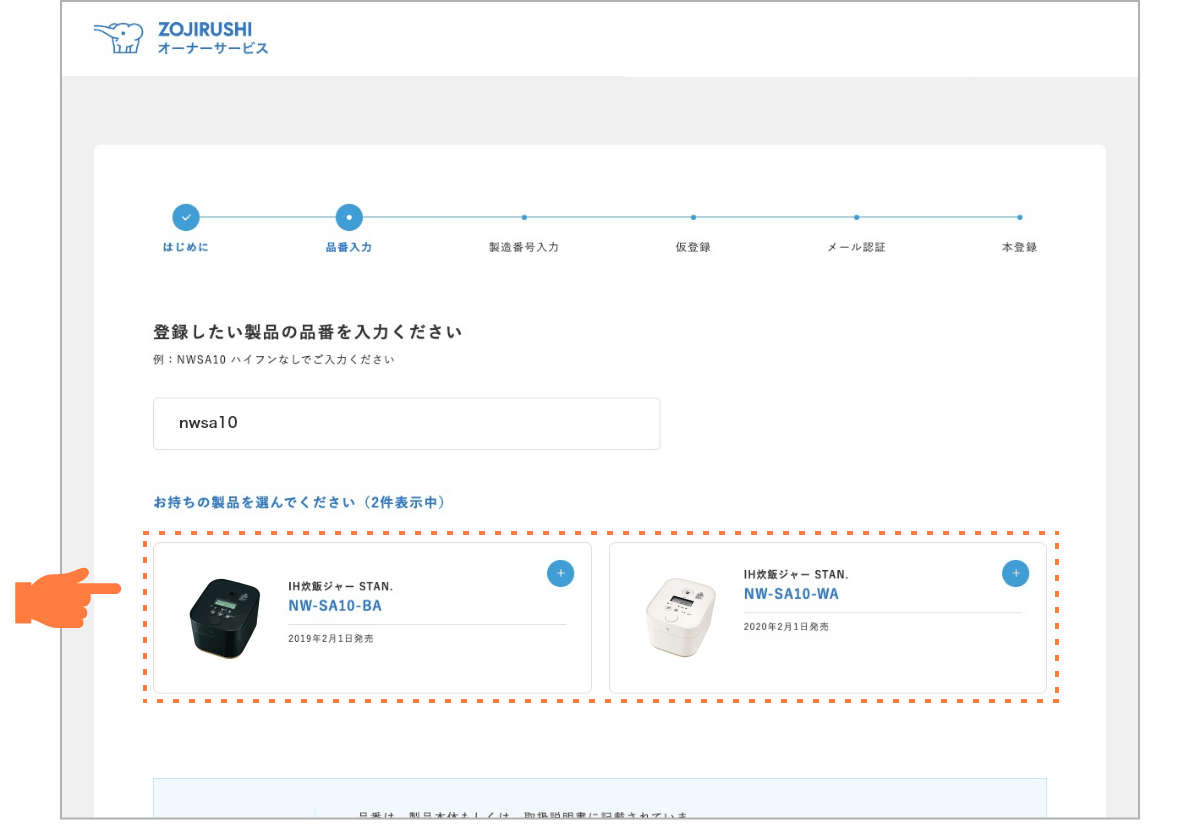Click IH炊飯ジャー STAN. label on the white model
Viewport: 1200px width, 829px height.
coord(796,575)
